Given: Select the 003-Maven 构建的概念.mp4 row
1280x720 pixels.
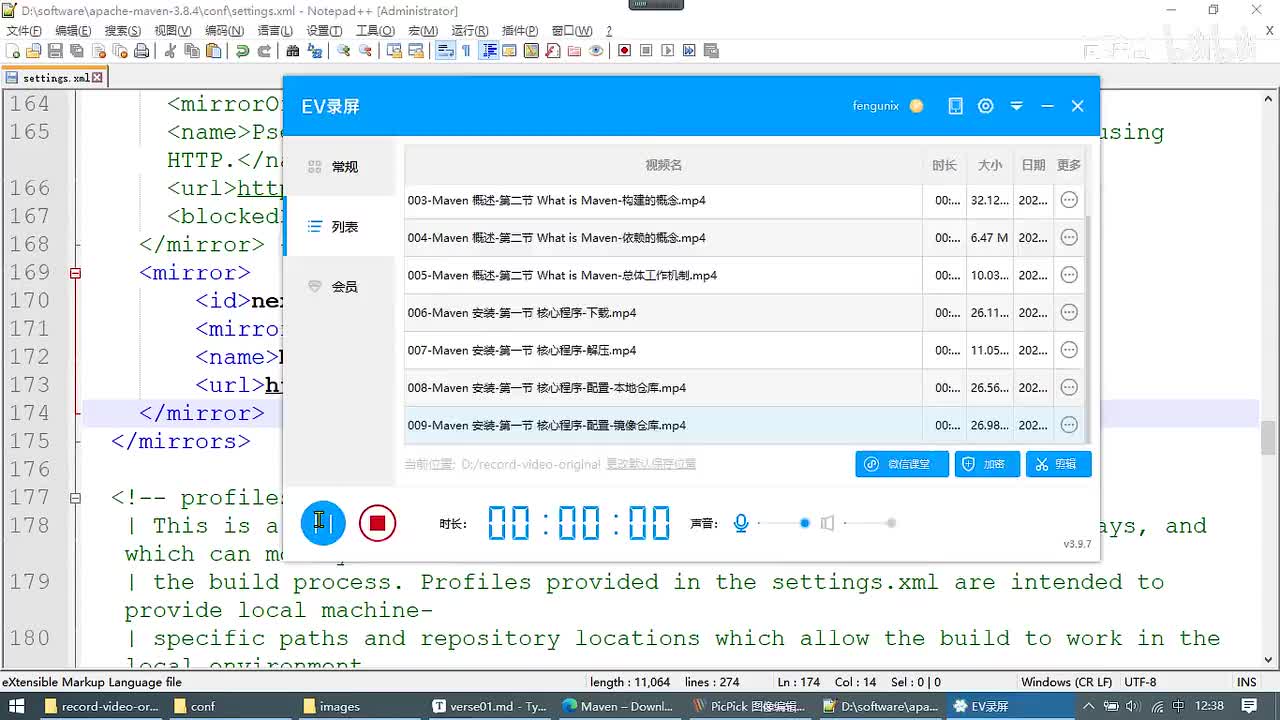Looking at the screenshot, I should 744,200.
